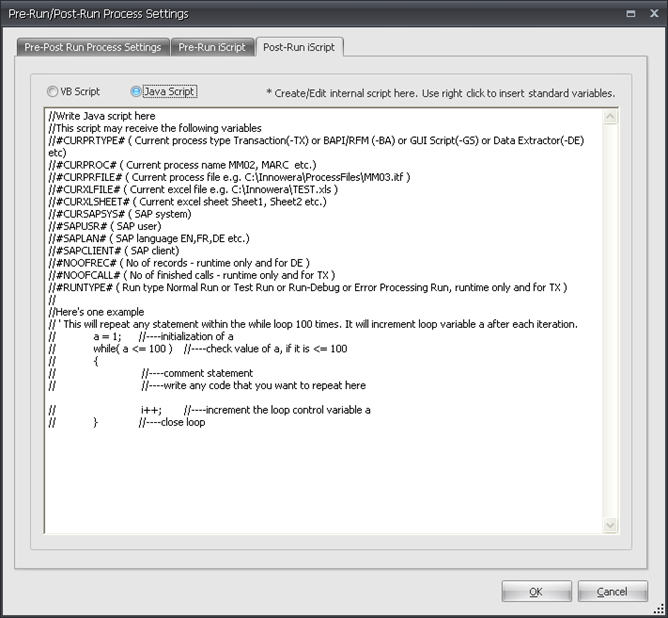Screen dimensions: 668x618
Task: Click the script editor vertical scrollbar
Action: (x=611, y=320)
